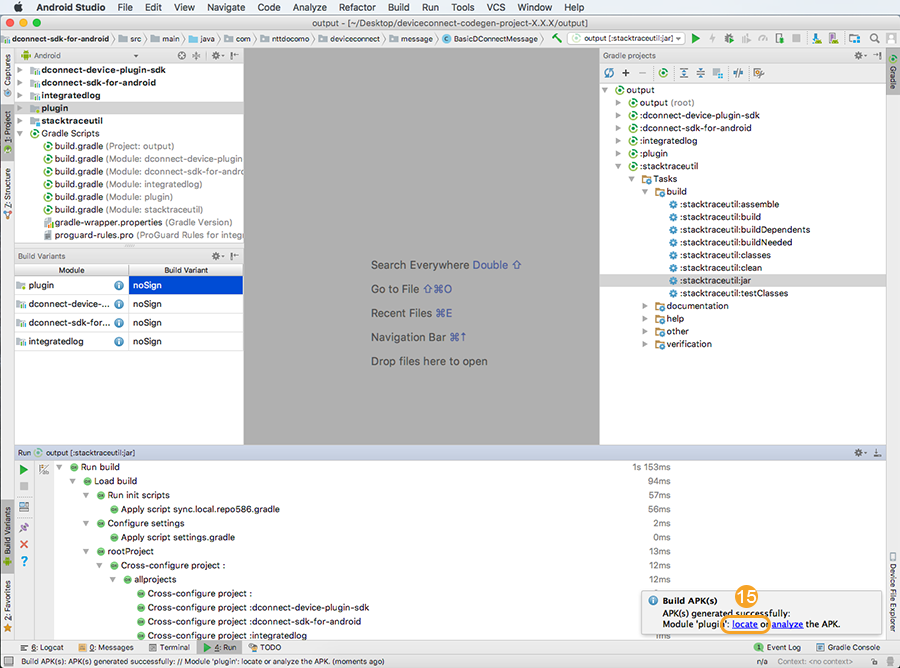Select the noSign build variant for plugin
The image size is (900, 668).
click(x=185, y=285)
